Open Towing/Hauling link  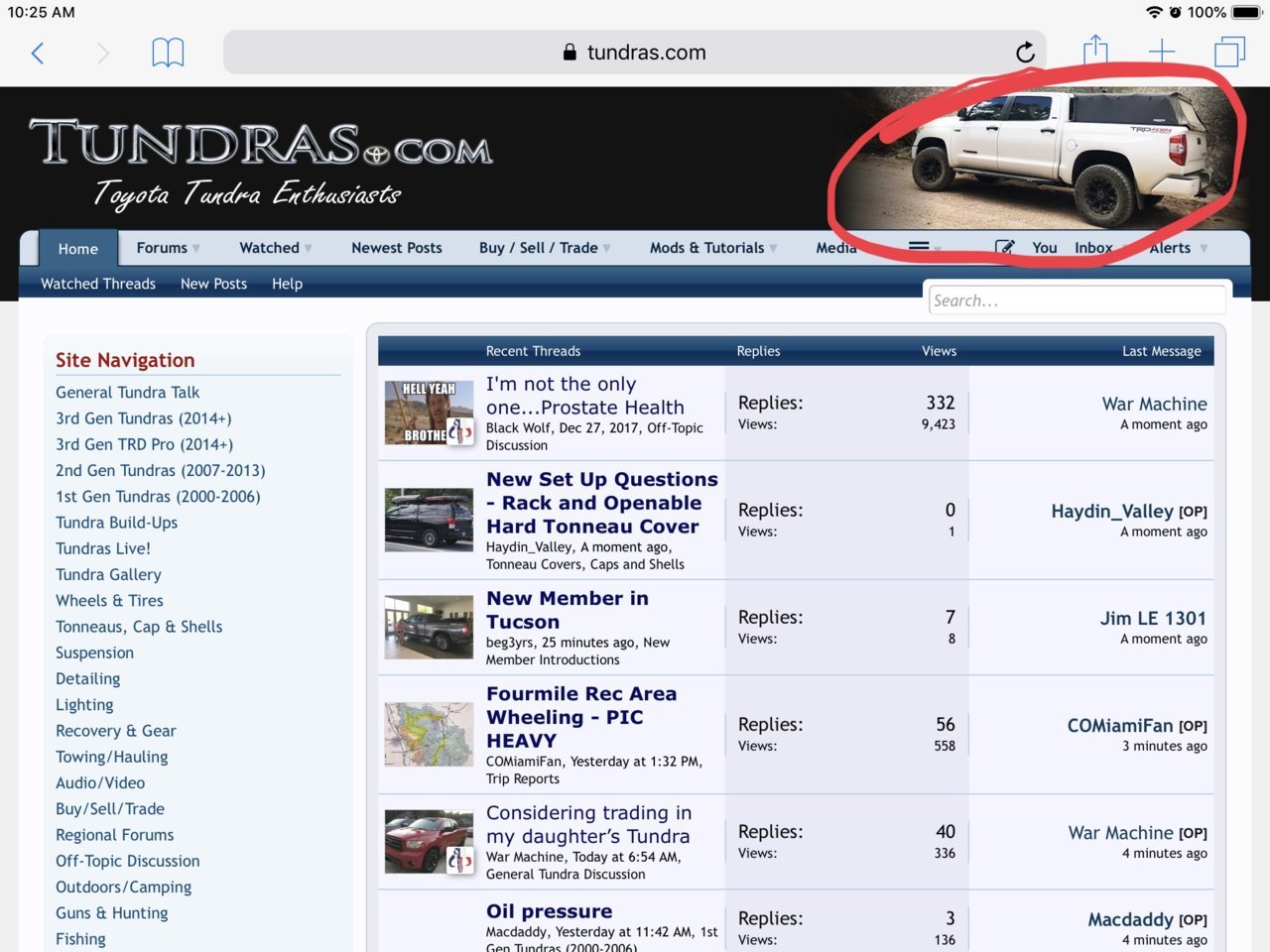(111, 757)
